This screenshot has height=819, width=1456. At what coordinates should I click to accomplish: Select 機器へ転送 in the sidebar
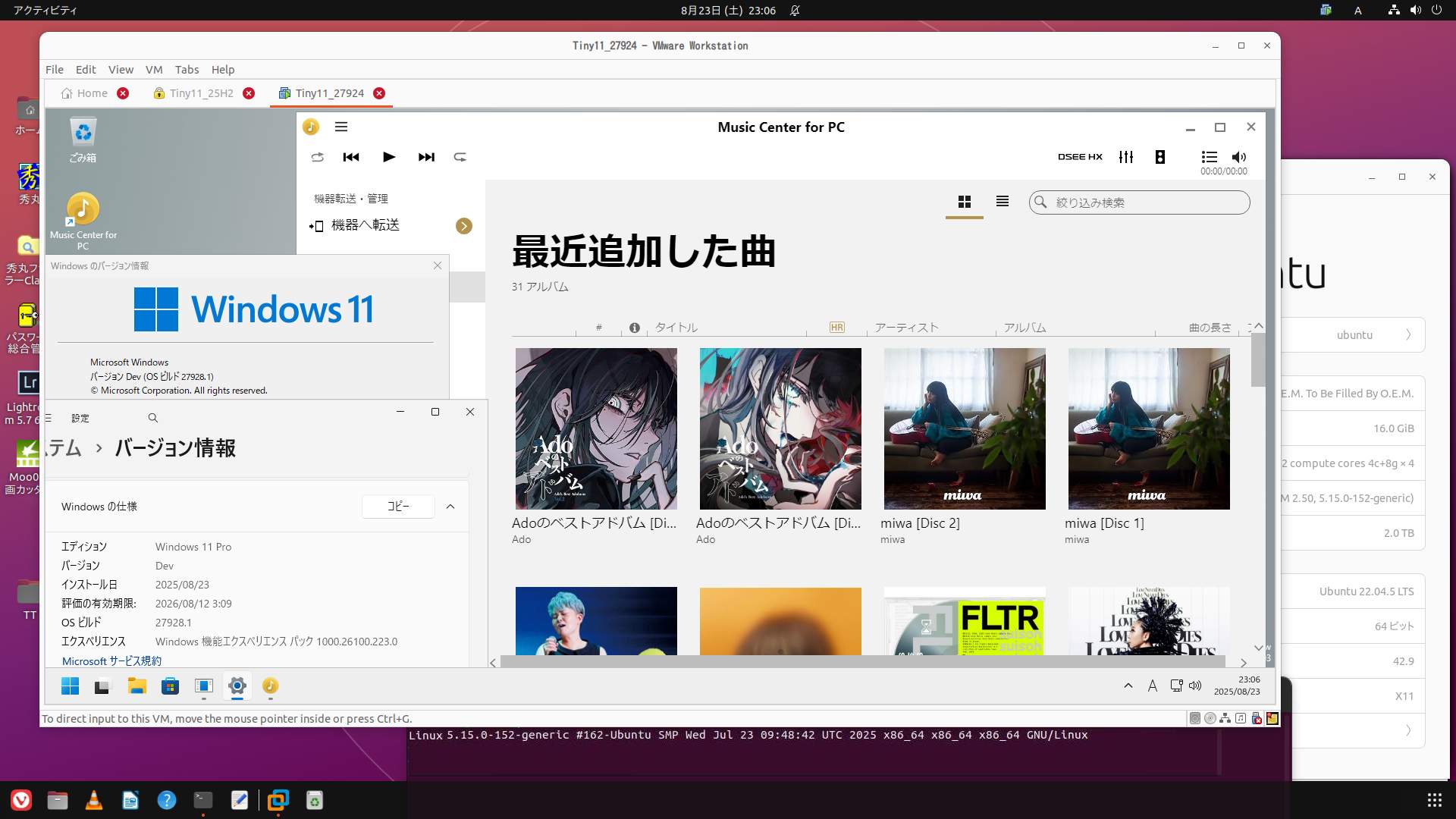[x=366, y=225]
